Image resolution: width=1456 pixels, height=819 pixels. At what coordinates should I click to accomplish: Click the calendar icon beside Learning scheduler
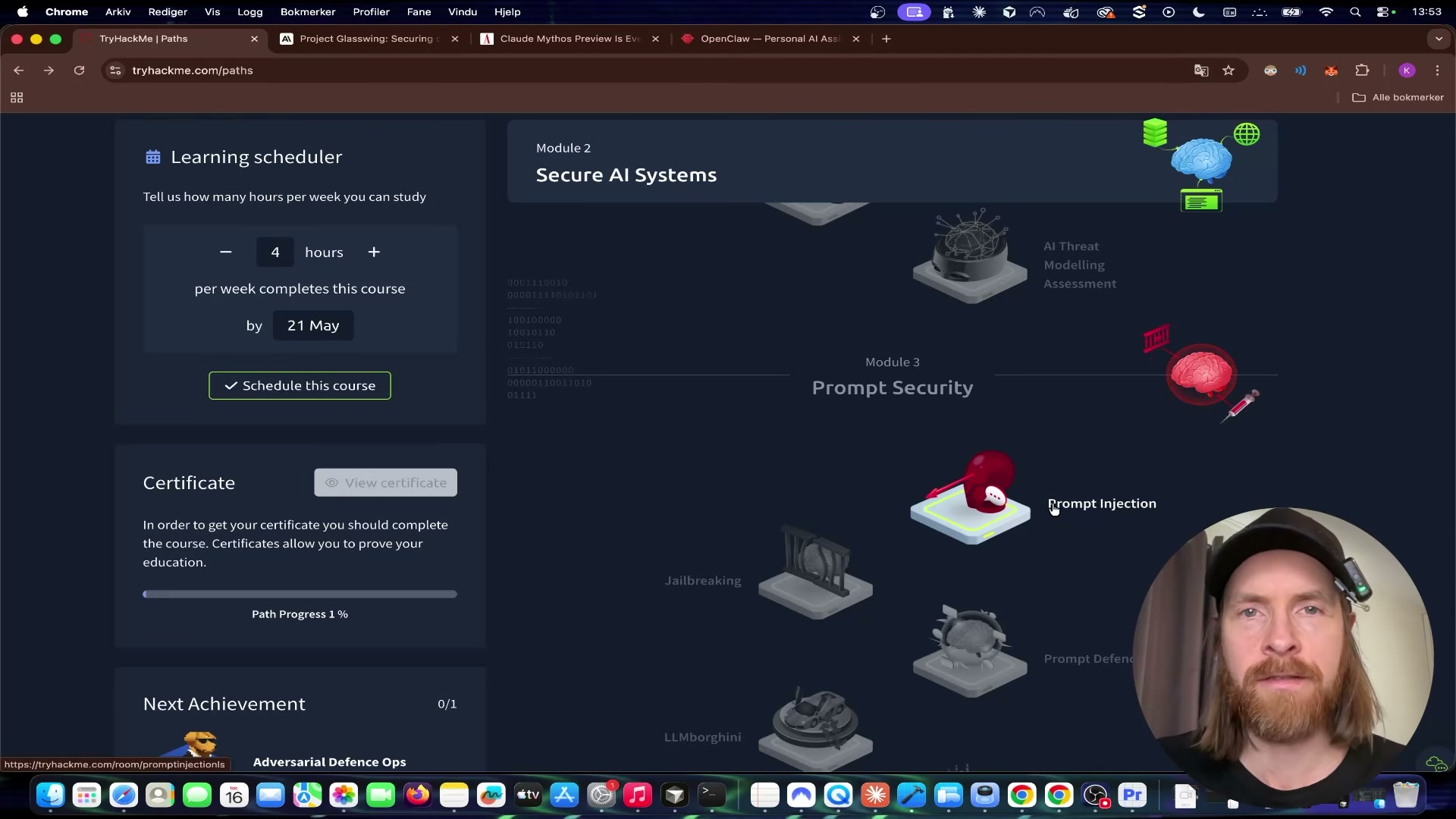point(154,157)
